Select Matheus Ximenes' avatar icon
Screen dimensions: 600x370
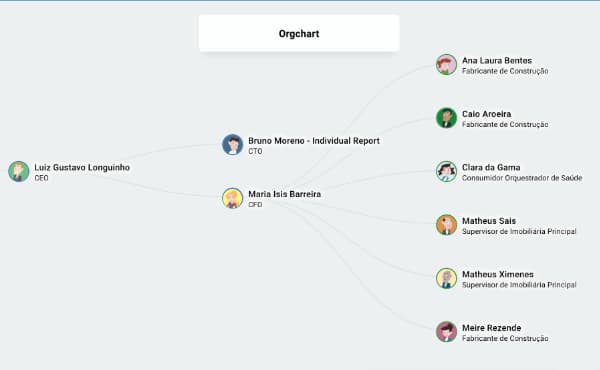point(447,278)
